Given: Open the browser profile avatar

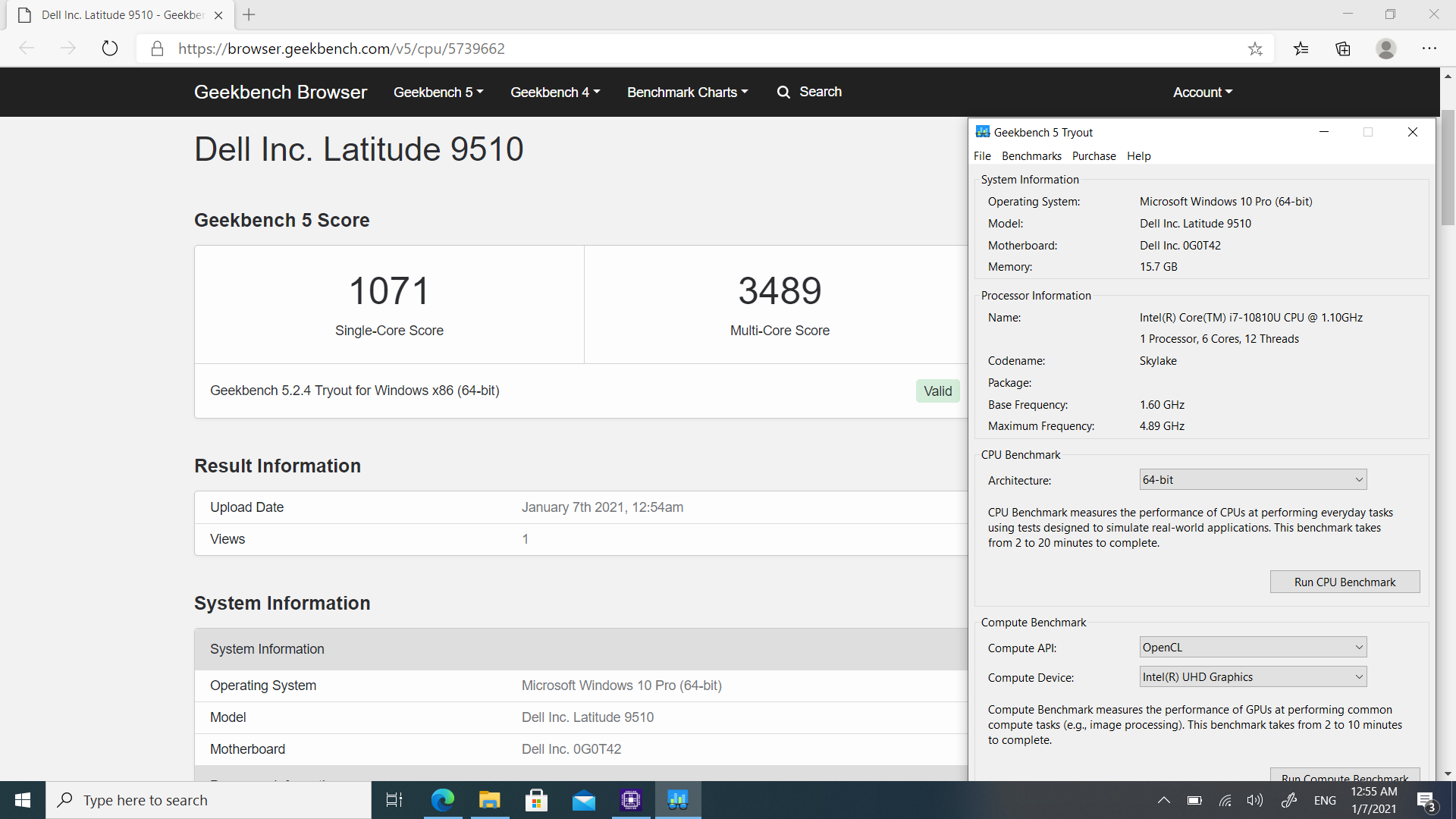Looking at the screenshot, I should 1386,49.
